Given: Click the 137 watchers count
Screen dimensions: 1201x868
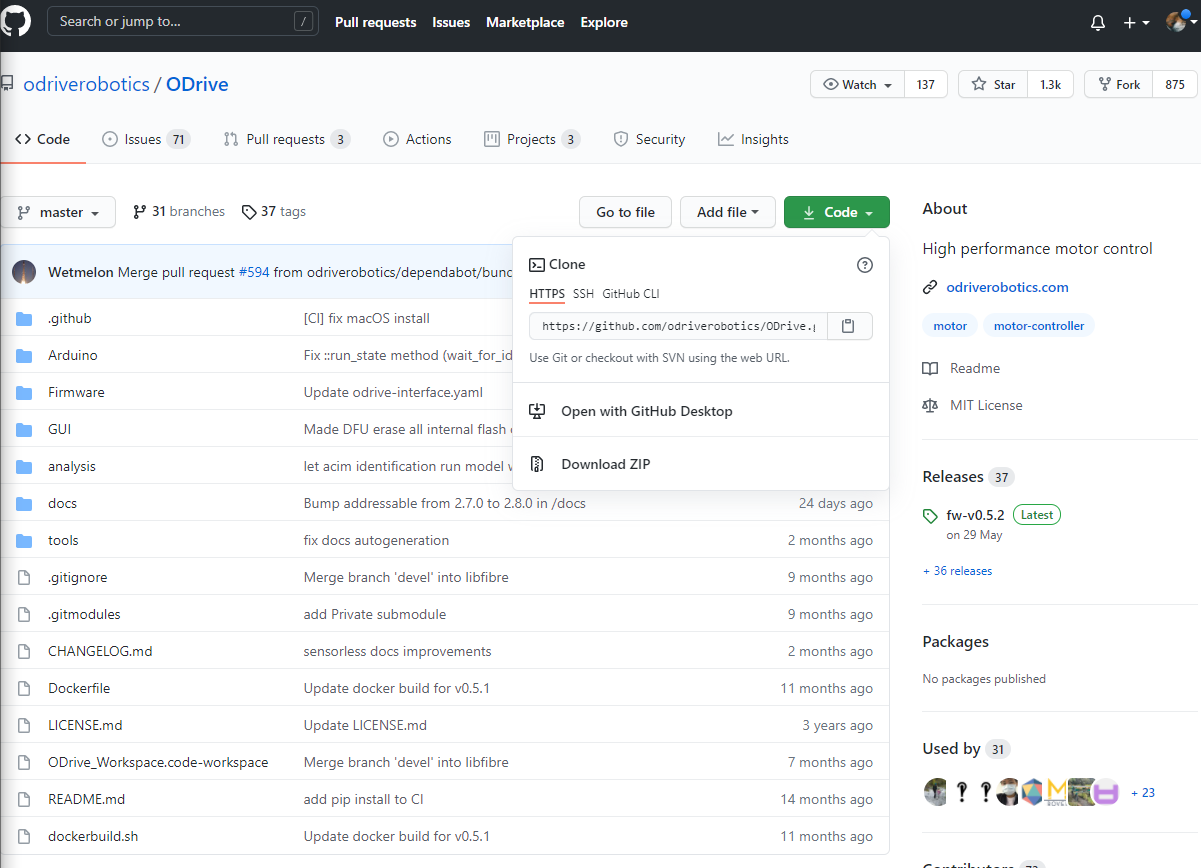Looking at the screenshot, I should (925, 85).
